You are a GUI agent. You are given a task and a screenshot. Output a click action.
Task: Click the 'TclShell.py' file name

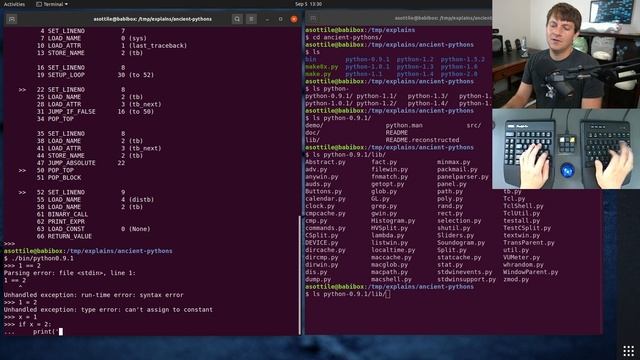coord(523,206)
